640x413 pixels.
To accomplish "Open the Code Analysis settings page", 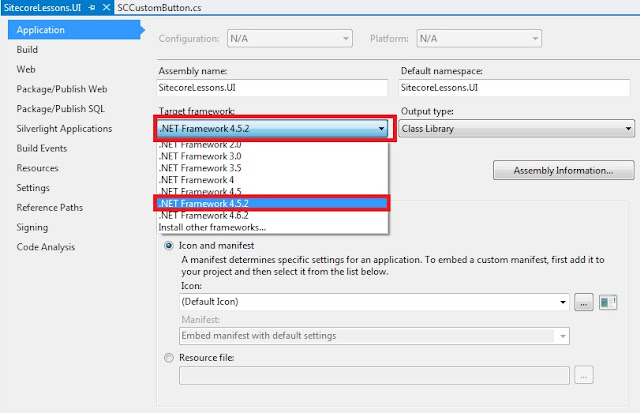I will (46, 246).
